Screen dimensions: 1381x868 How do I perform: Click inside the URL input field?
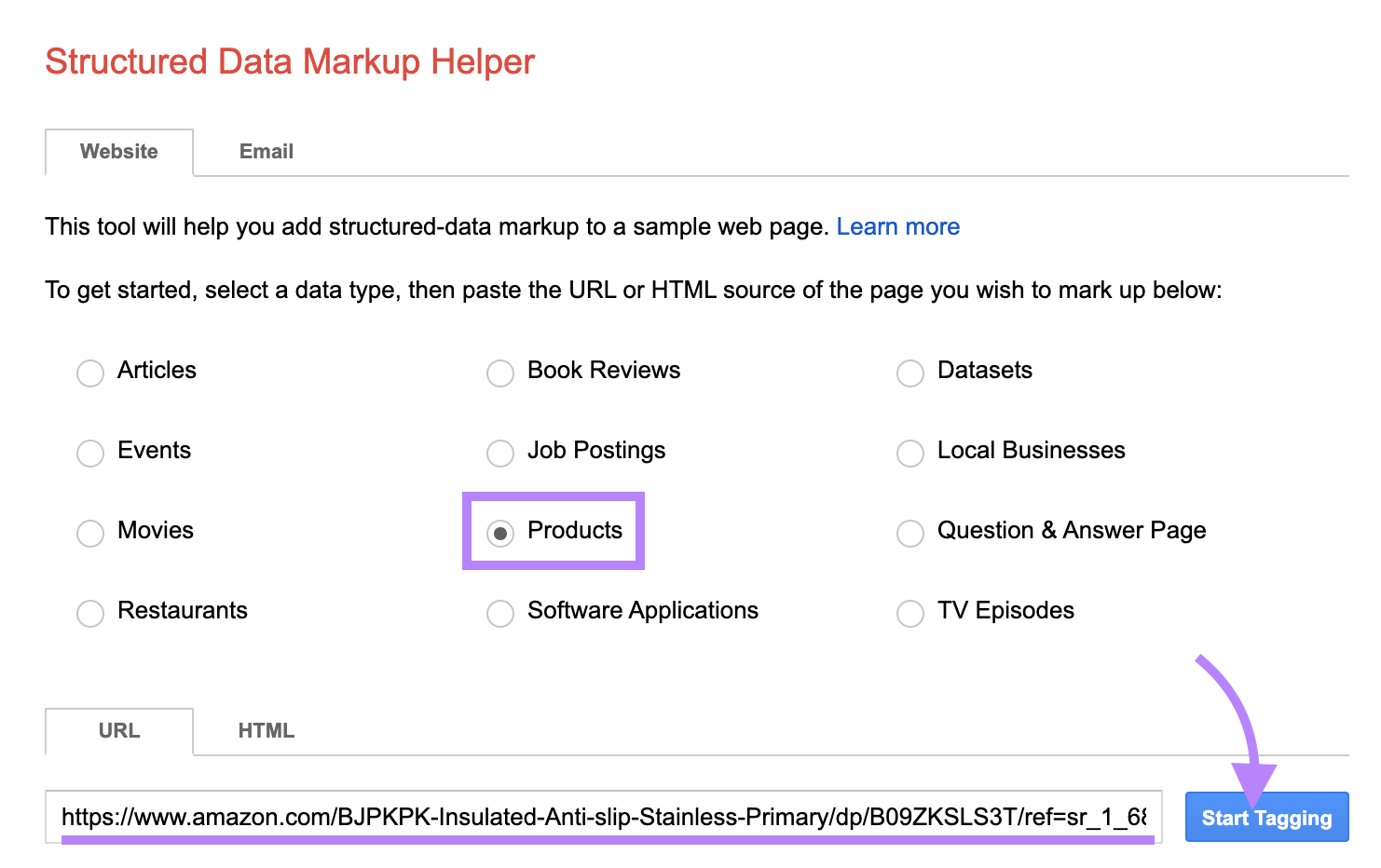click(606, 817)
